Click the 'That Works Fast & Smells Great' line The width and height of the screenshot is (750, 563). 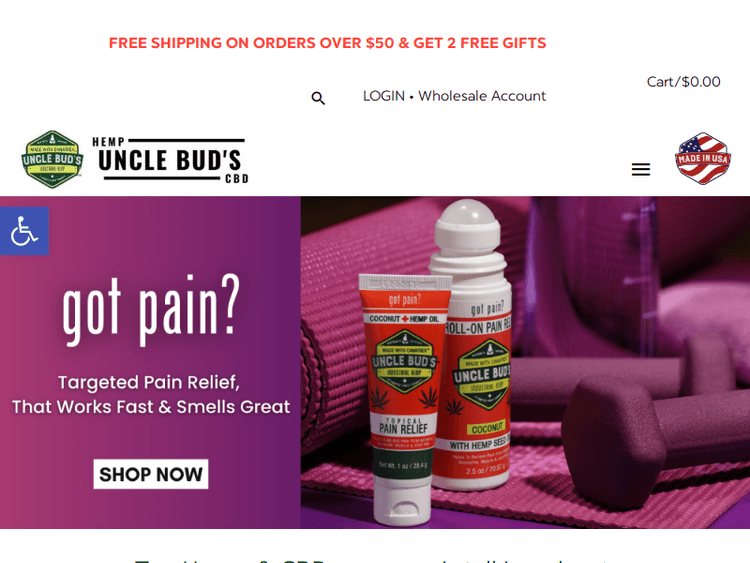point(151,407)
